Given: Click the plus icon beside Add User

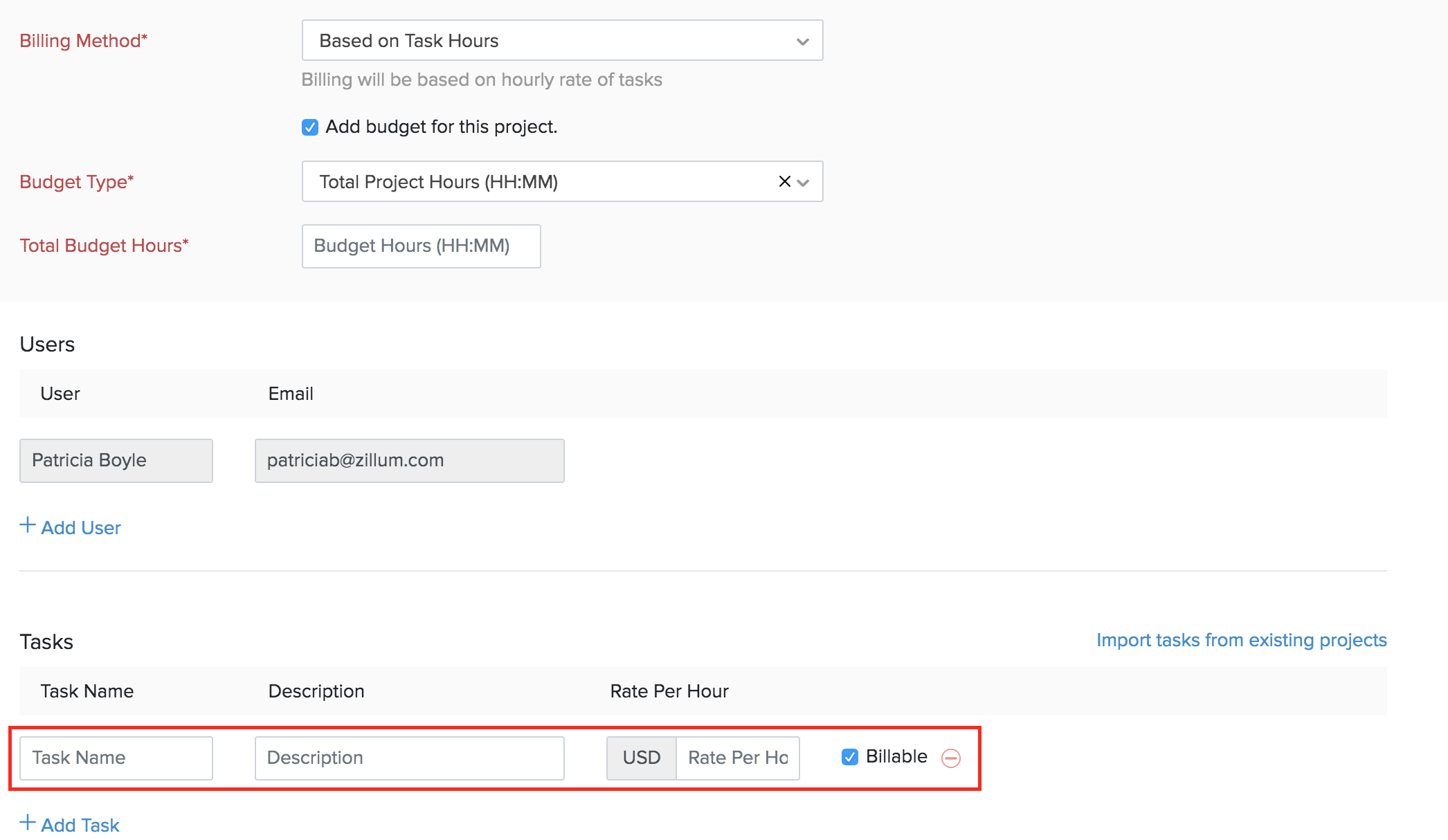Looking at the screenshot, I should [x=27, y=525].
